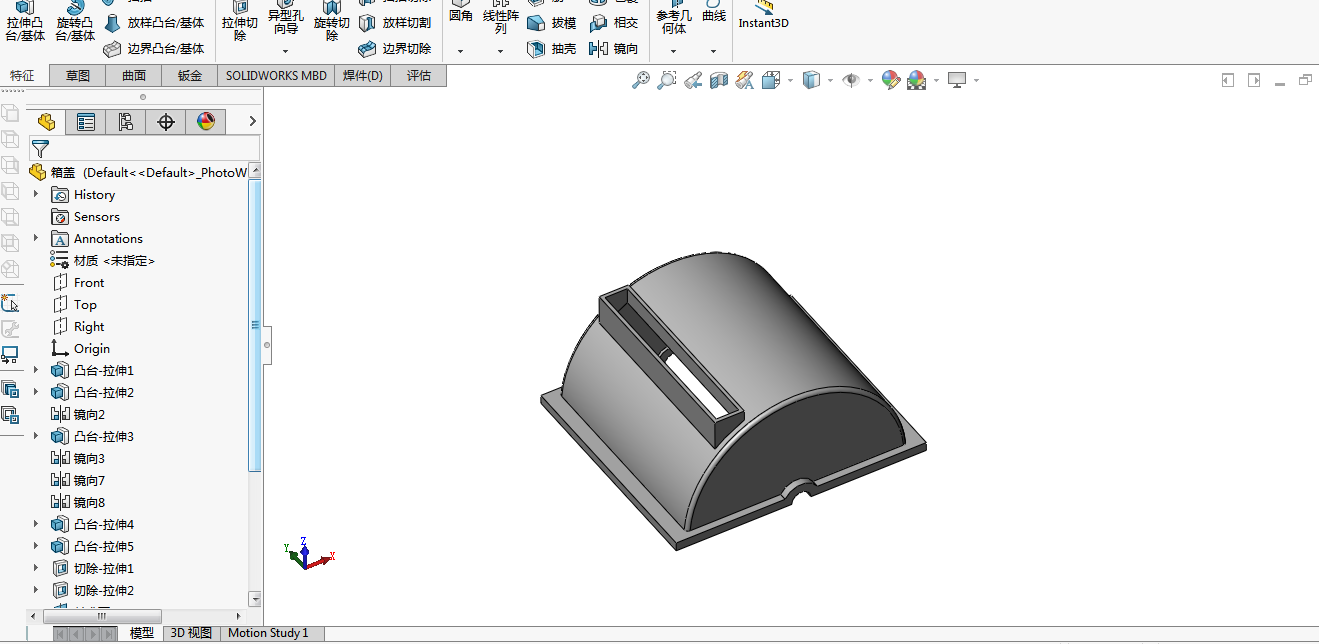The image size is (1319, 644).
Task: Click the 拉伸切除 extruded cut tool
Action: (x=240, y=22)
